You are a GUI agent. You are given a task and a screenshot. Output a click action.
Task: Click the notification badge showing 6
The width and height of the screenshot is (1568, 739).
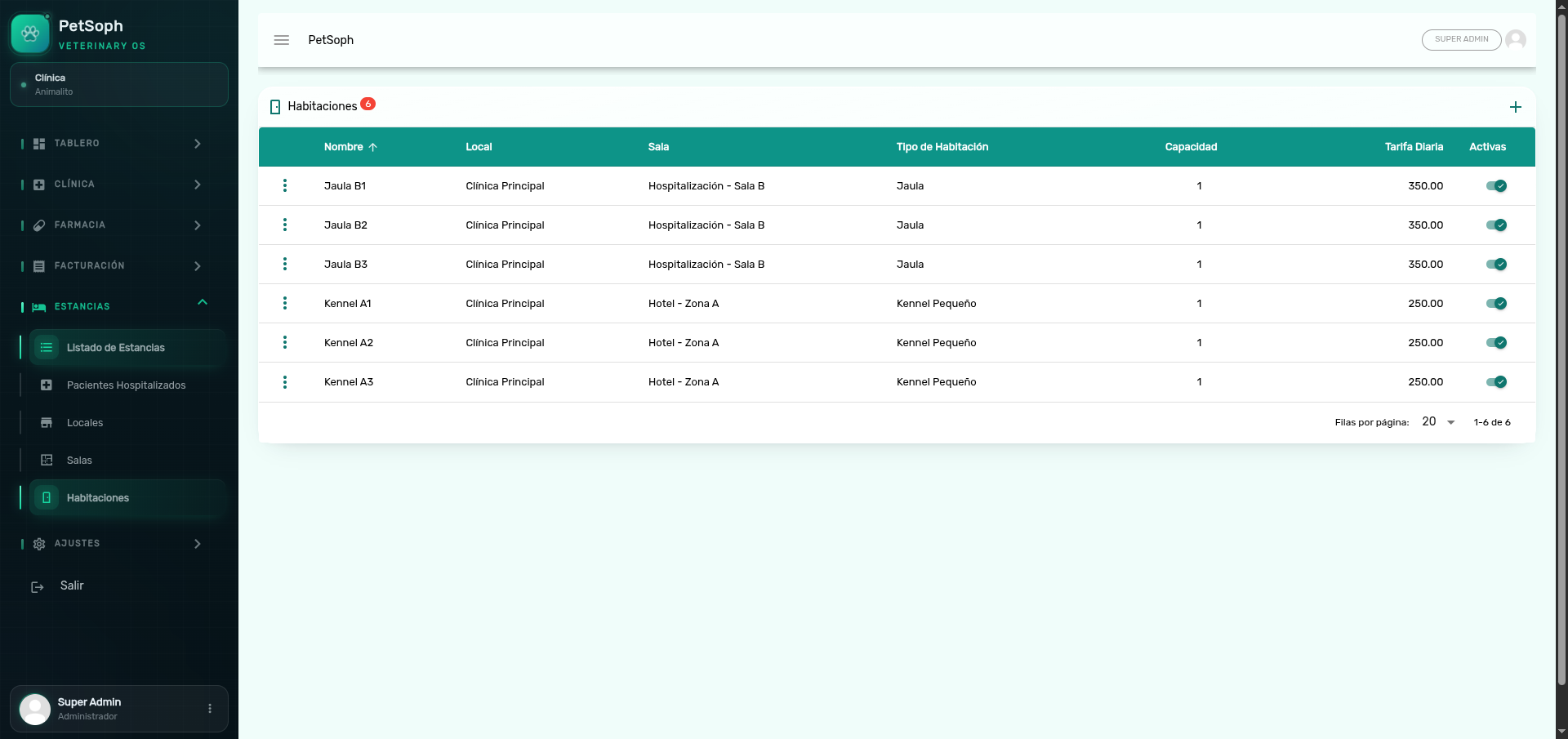tap(368, 104)
